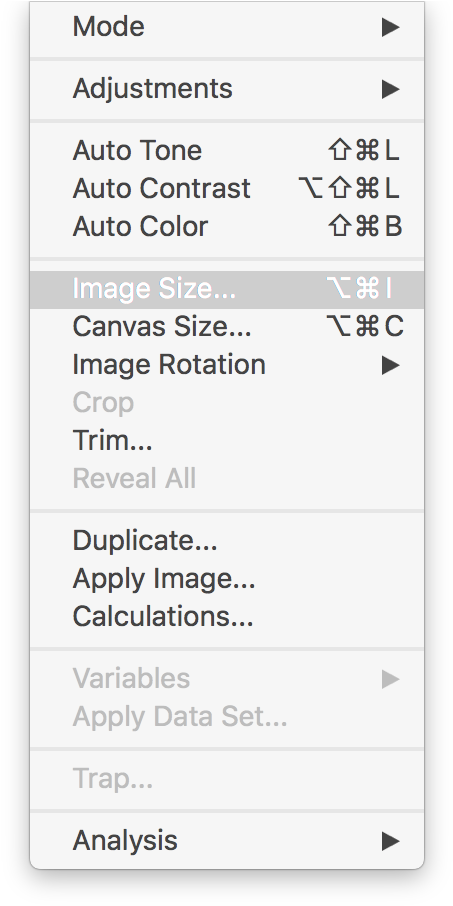This screenshot has width=453, height=906.
Task: Open the Mode submenu
Action: click(x=226, y=27)
